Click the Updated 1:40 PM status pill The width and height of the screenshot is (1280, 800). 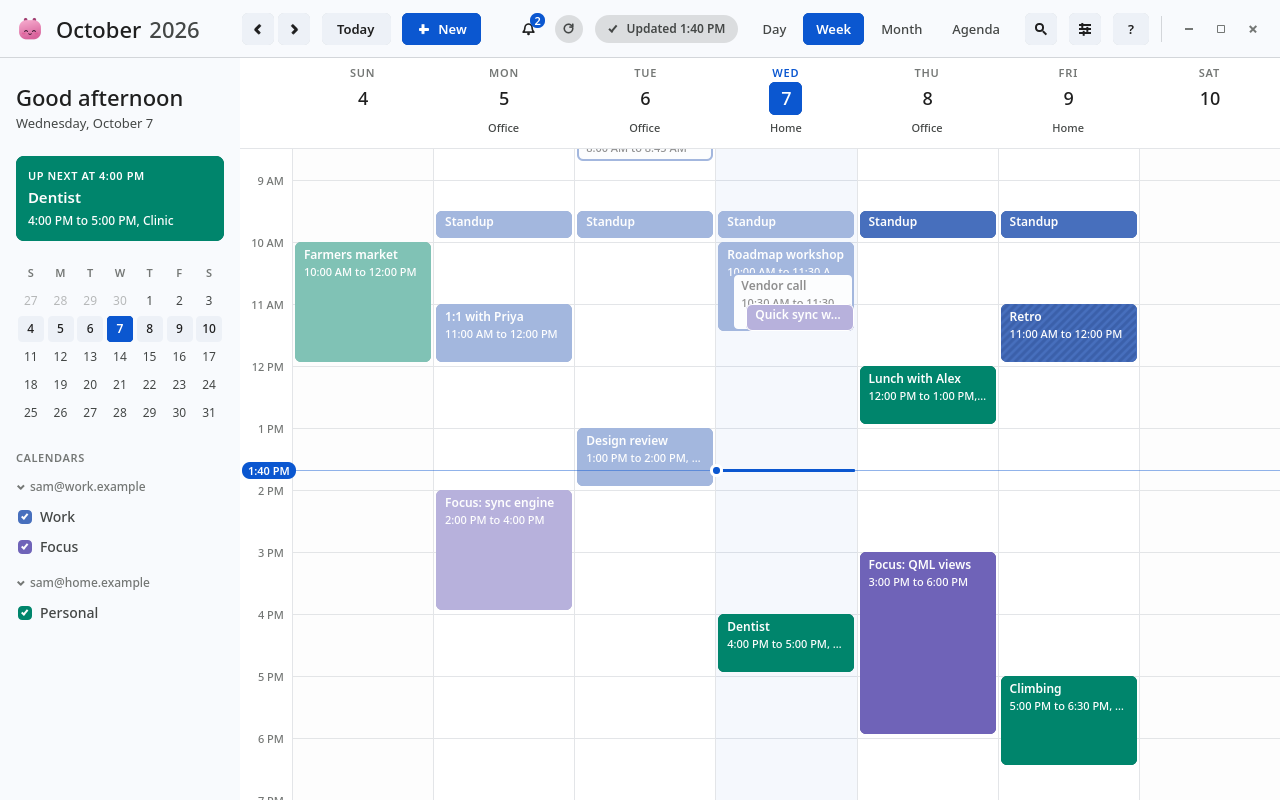click(x=666, y=29)
